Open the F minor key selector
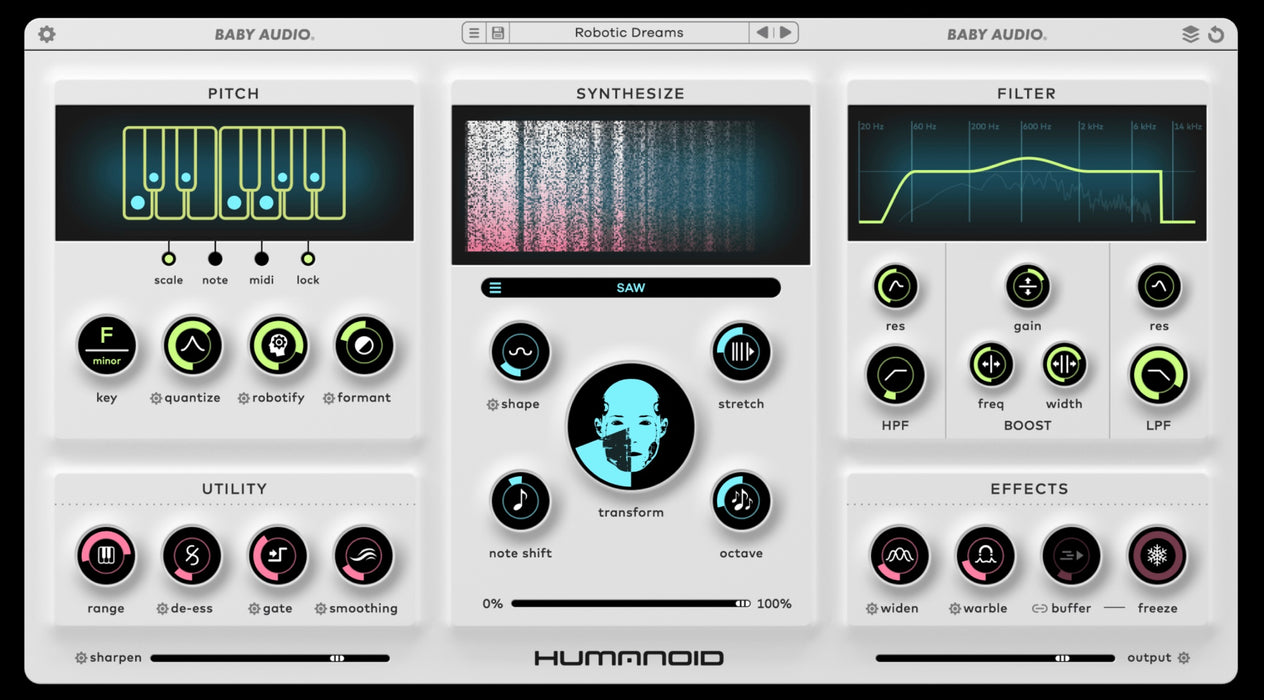 106,345
